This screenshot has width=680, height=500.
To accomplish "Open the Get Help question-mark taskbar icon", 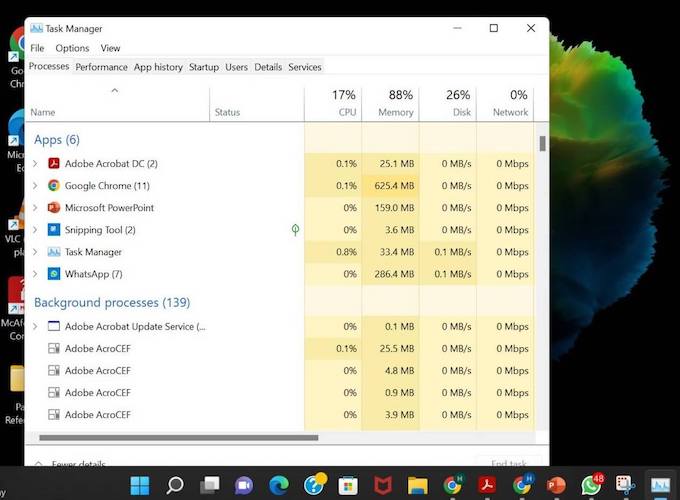I will click(314, 484).
